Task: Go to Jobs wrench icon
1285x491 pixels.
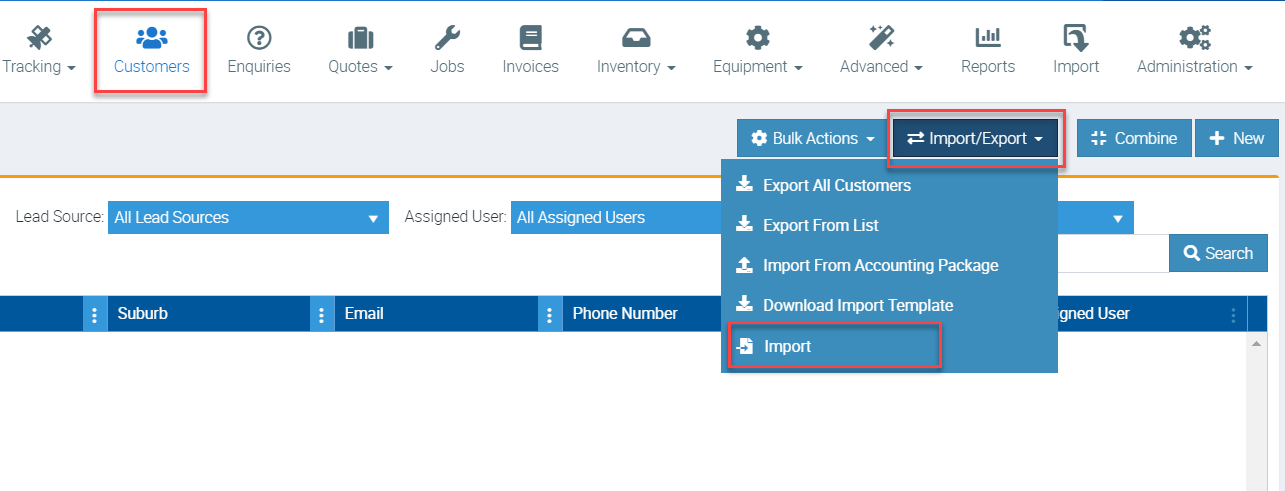Action: point(447,39)
